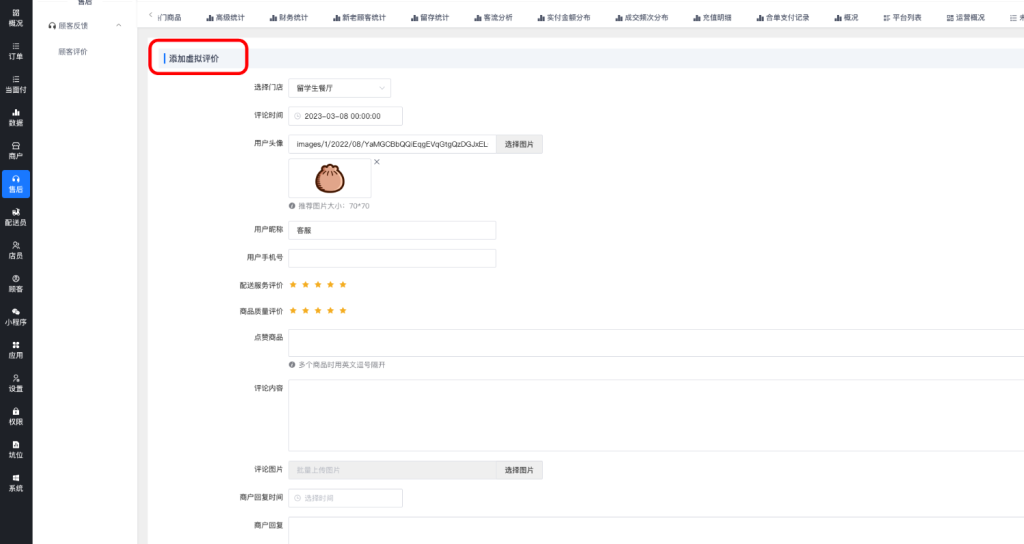Go to 商户 in the sidebar
The width and height of the screenshot is (1024, 544).
(x=16, y=150)
